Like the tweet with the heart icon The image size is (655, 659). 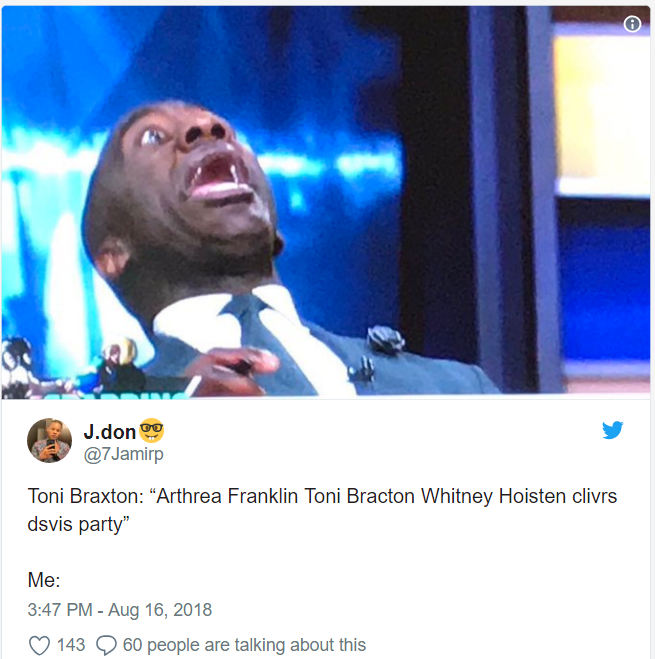click(40, 645)
